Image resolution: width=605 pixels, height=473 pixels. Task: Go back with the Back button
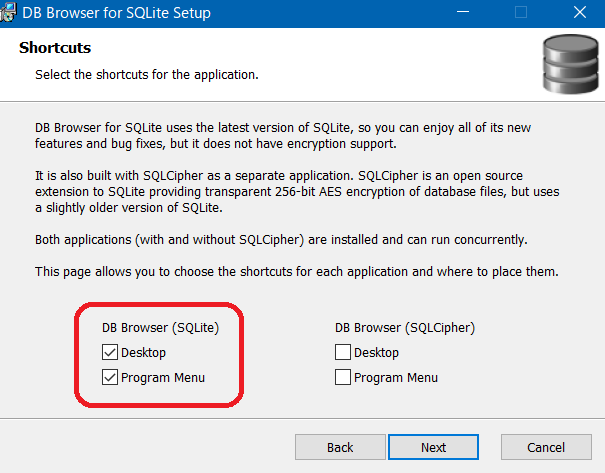pos(340,447)
